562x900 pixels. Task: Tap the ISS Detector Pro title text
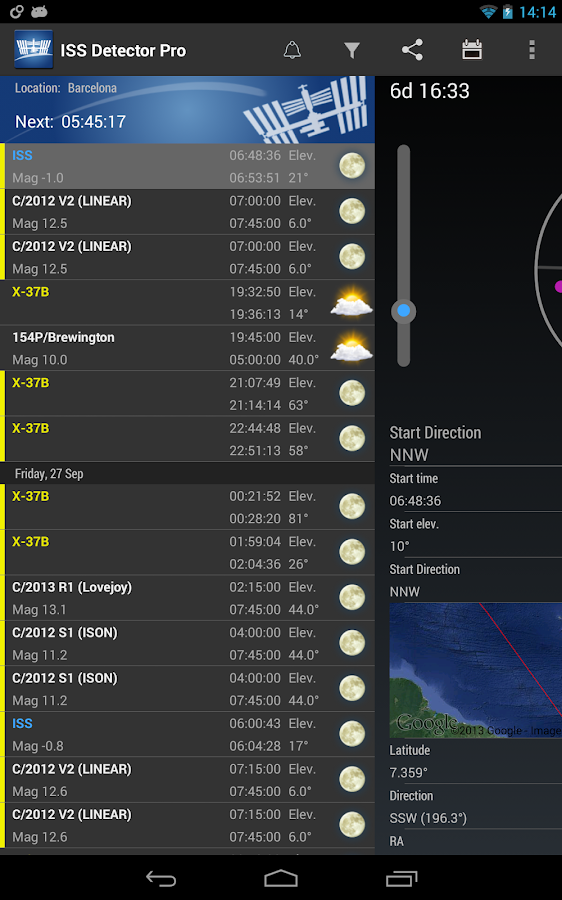[x=123, y=51]
